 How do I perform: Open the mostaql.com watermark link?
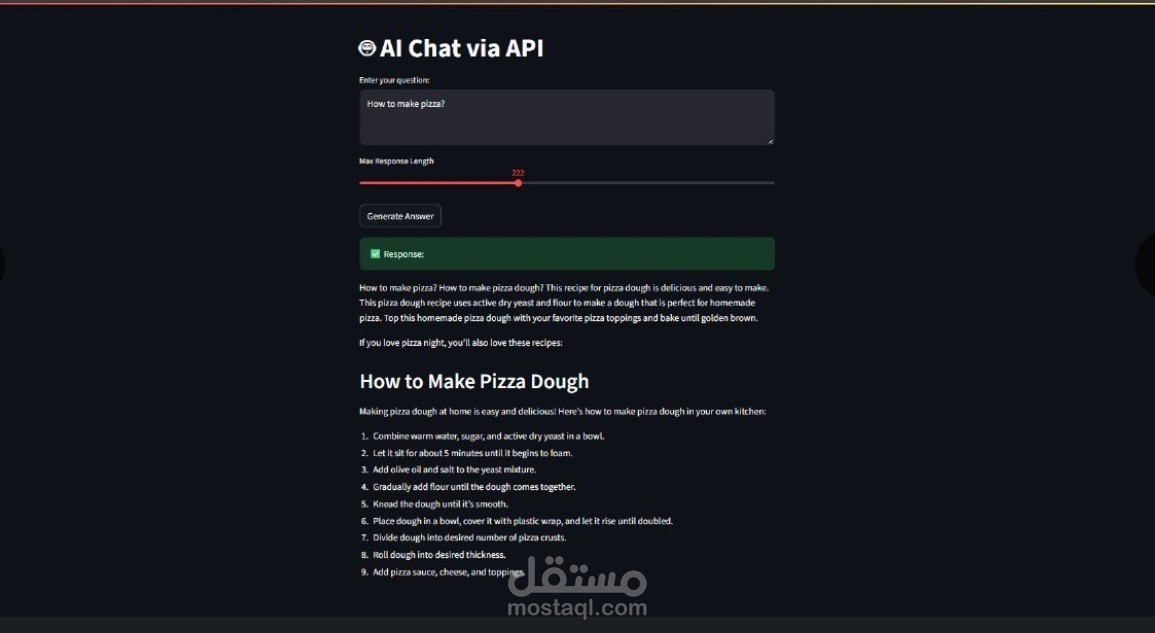(577, 607)
